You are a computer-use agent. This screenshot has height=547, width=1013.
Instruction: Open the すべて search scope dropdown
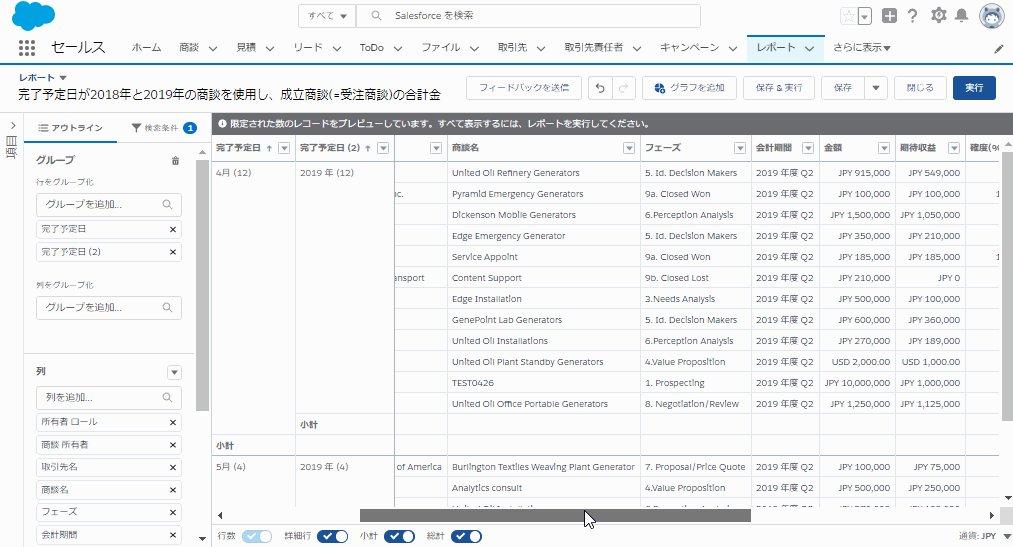(x=327, y=16)
